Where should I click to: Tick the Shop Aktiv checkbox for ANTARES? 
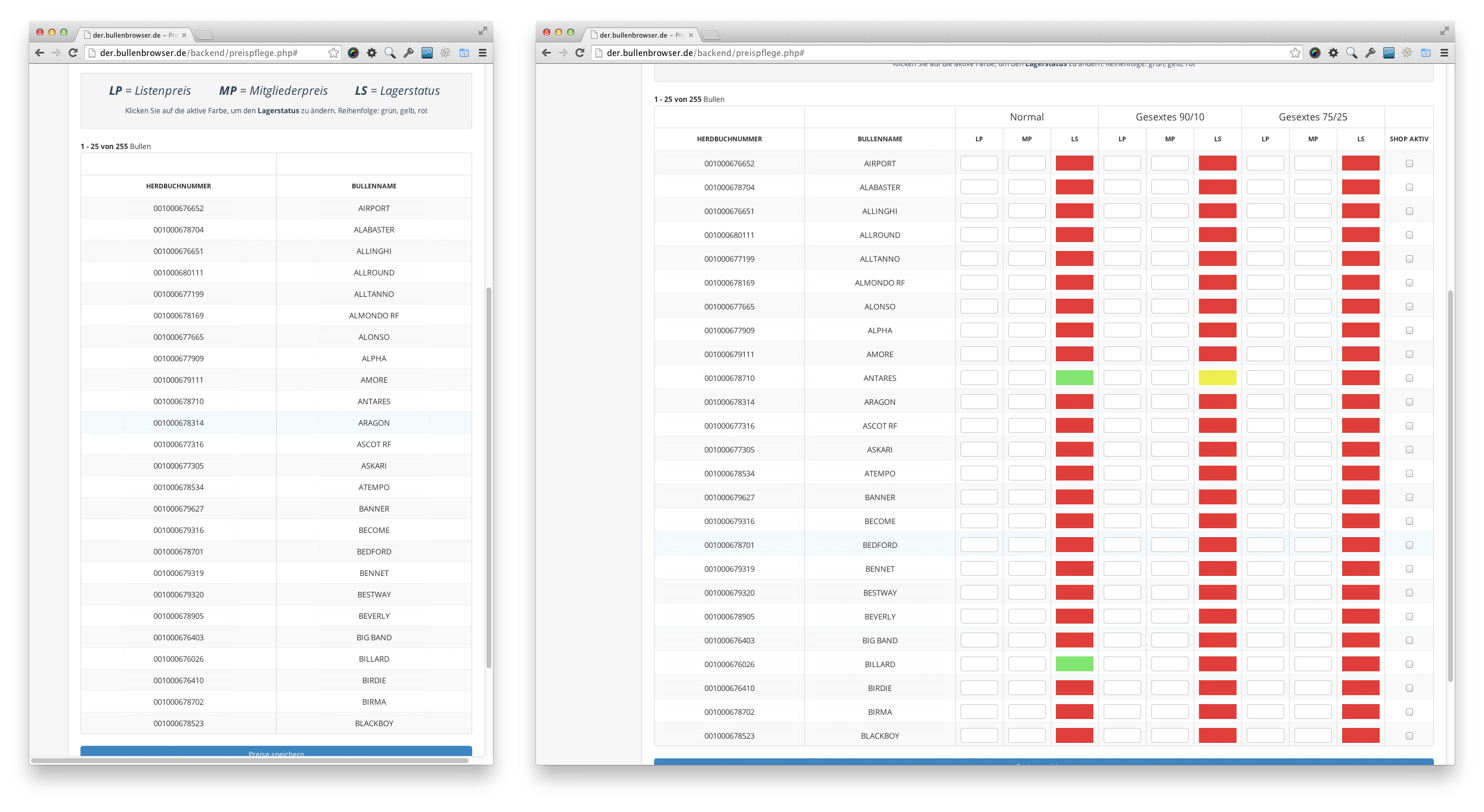point(1409,378)
